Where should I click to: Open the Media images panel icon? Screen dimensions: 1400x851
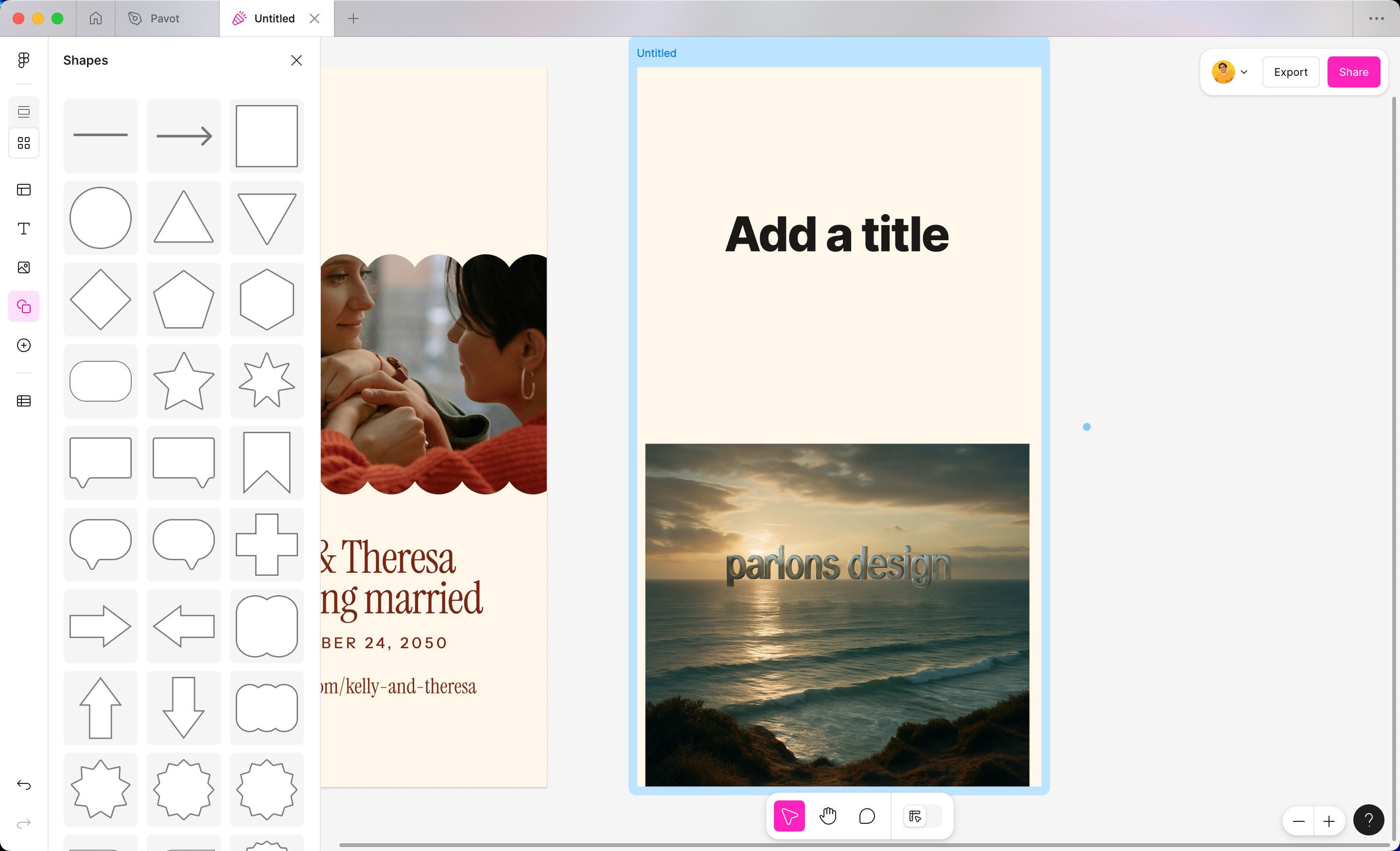click(24, 268)
